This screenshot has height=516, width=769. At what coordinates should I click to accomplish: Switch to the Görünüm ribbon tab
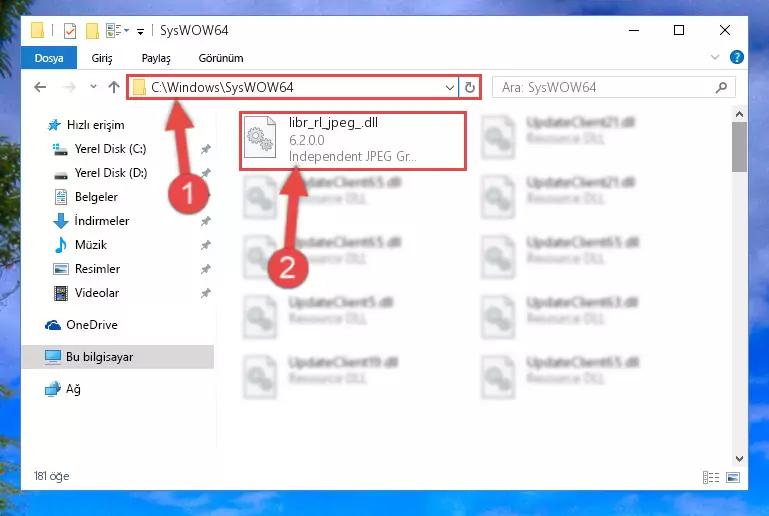pyautogui.click(x=221, y=58)
